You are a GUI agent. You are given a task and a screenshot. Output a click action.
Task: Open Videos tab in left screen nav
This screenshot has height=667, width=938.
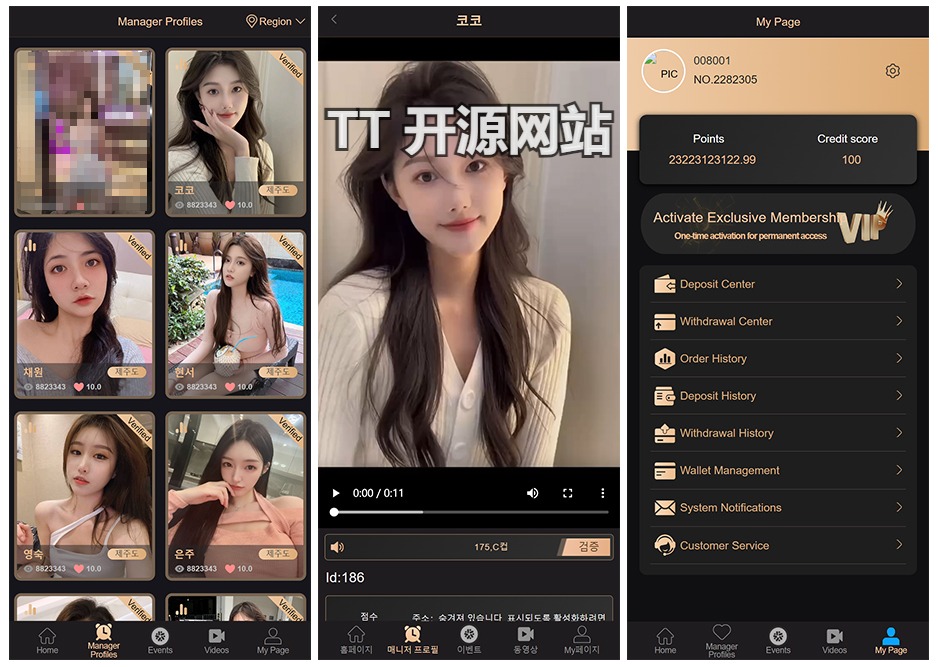tap(217, 641)
